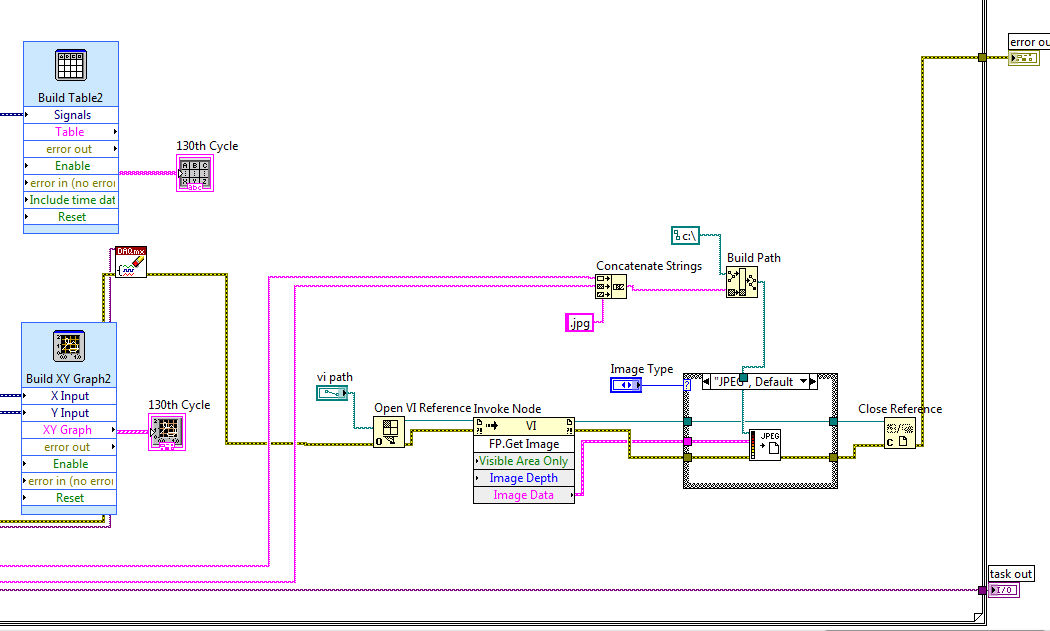Click the Build Path function icon
The width and height of the screenshot is (1050, 631).
tap(742, 282)
